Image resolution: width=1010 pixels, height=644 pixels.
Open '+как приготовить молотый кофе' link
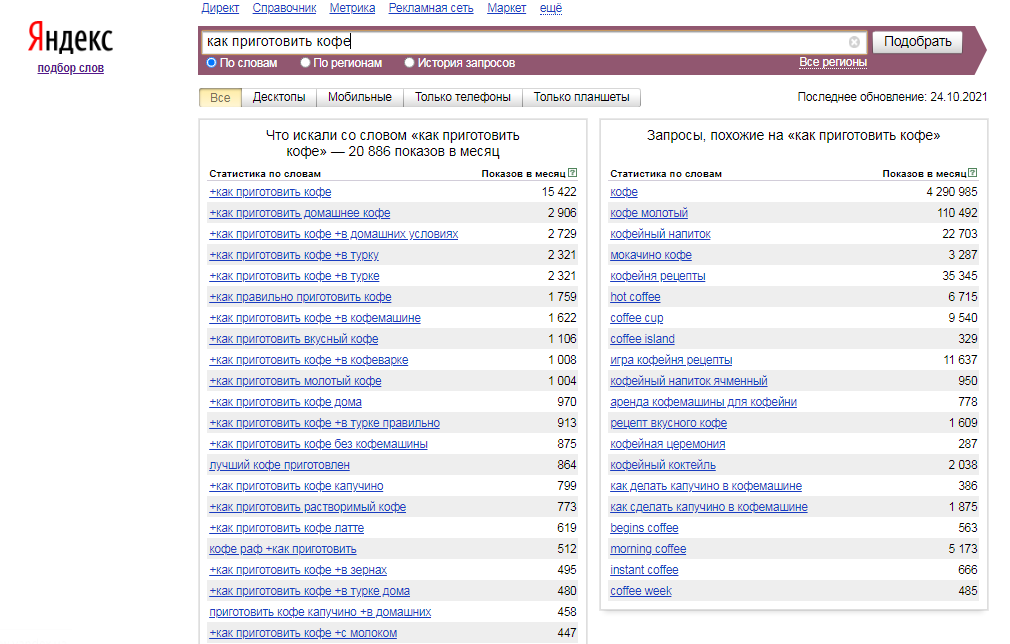[x=295, y=381]
